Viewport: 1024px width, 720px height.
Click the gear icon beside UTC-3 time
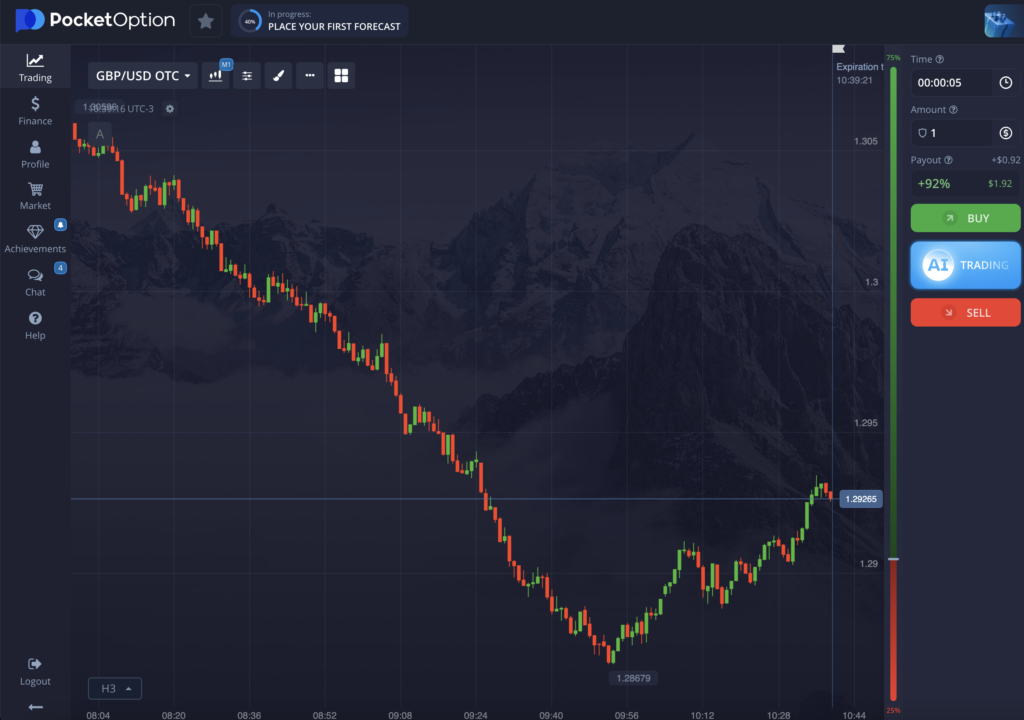click(x=170, y=108)
